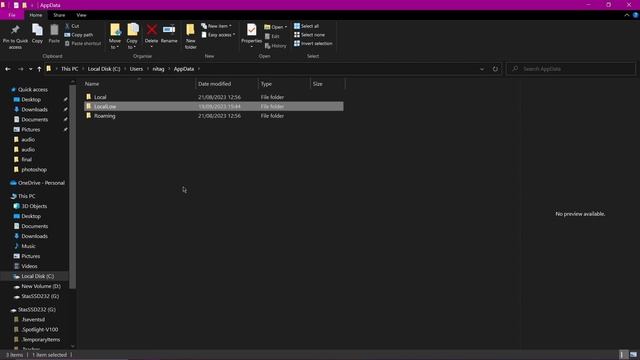Go back with the Back arrow
The width and height of the screenshot is (640, 360).
(8, 69)
